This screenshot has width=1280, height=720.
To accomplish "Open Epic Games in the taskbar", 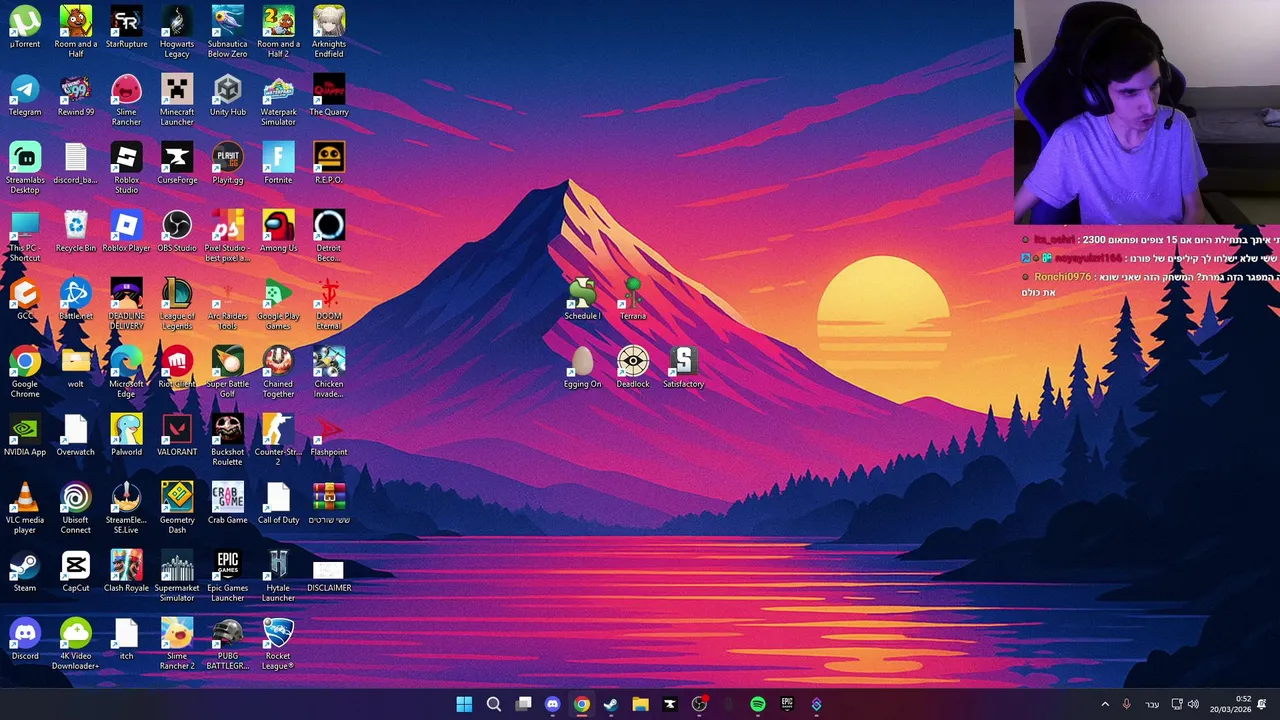I will (787, 704).
